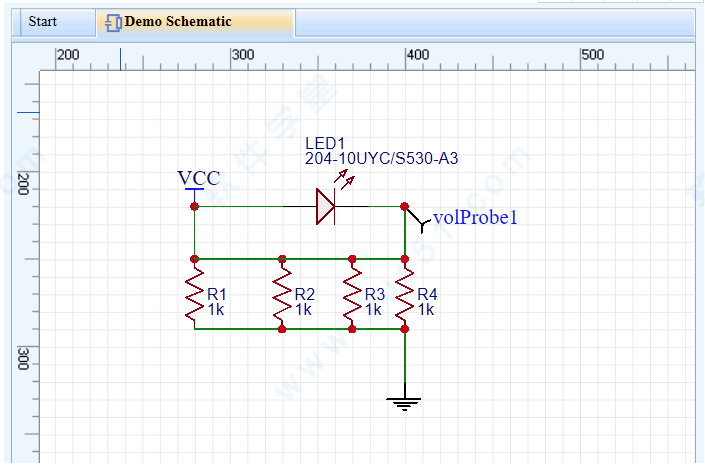This screenshot has height=467, width=705.
Task: Click the vertical ruler at 200 mark
Action: [24, 187]
